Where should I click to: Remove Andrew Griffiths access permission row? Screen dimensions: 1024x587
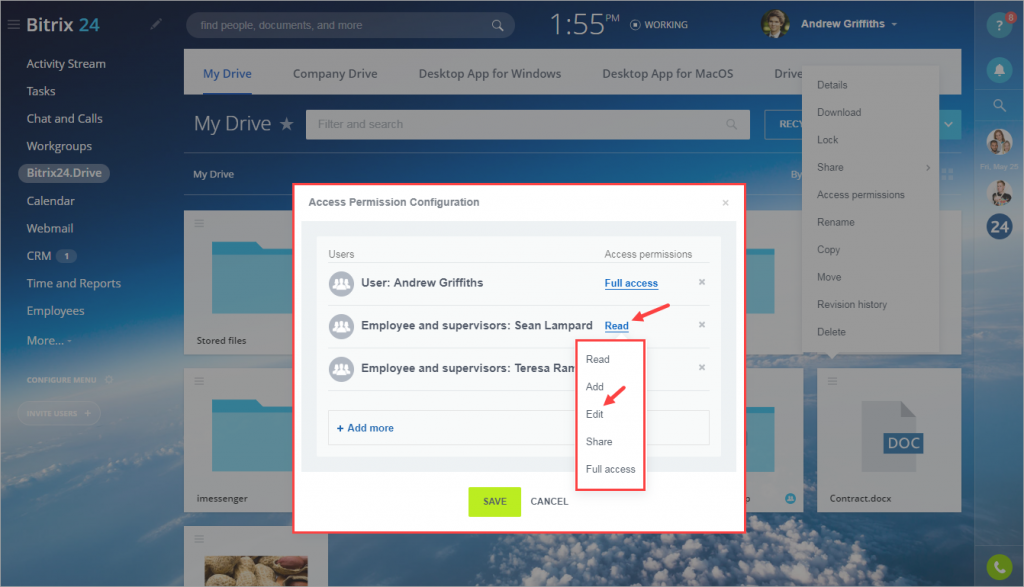[702, 282]
